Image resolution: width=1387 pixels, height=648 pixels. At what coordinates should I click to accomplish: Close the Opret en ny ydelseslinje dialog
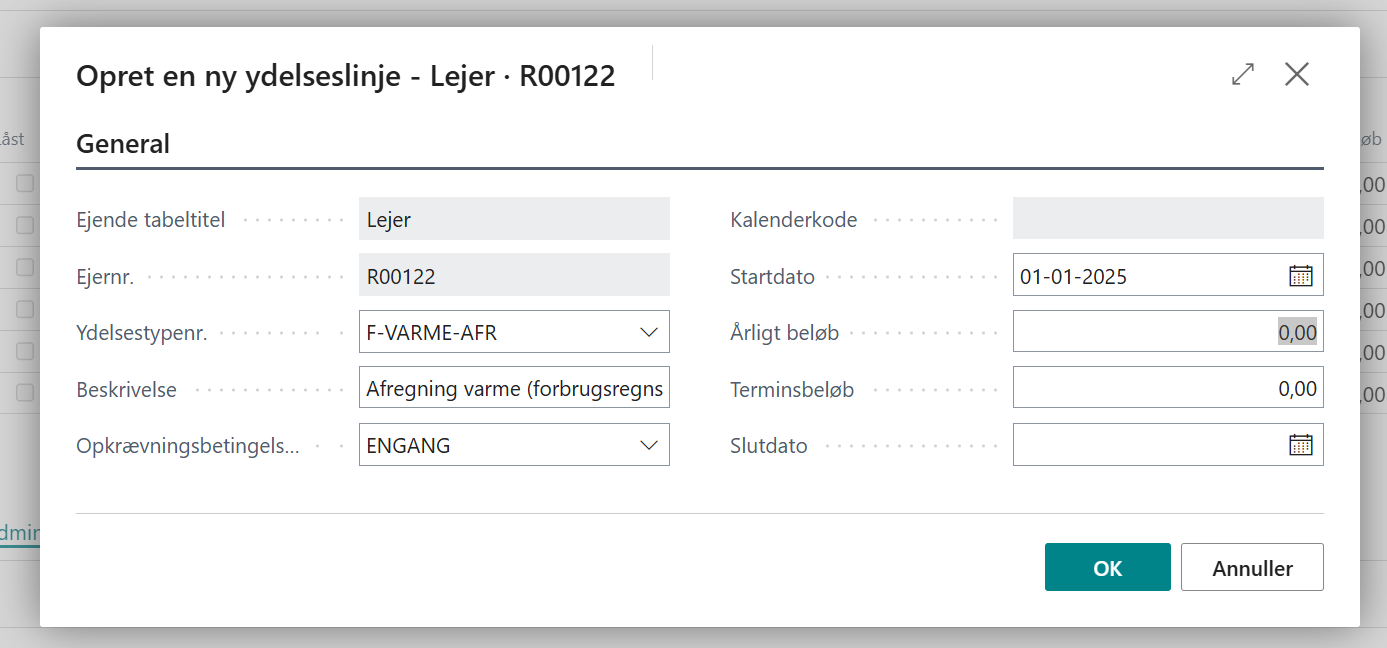(x=1297, y=75)
